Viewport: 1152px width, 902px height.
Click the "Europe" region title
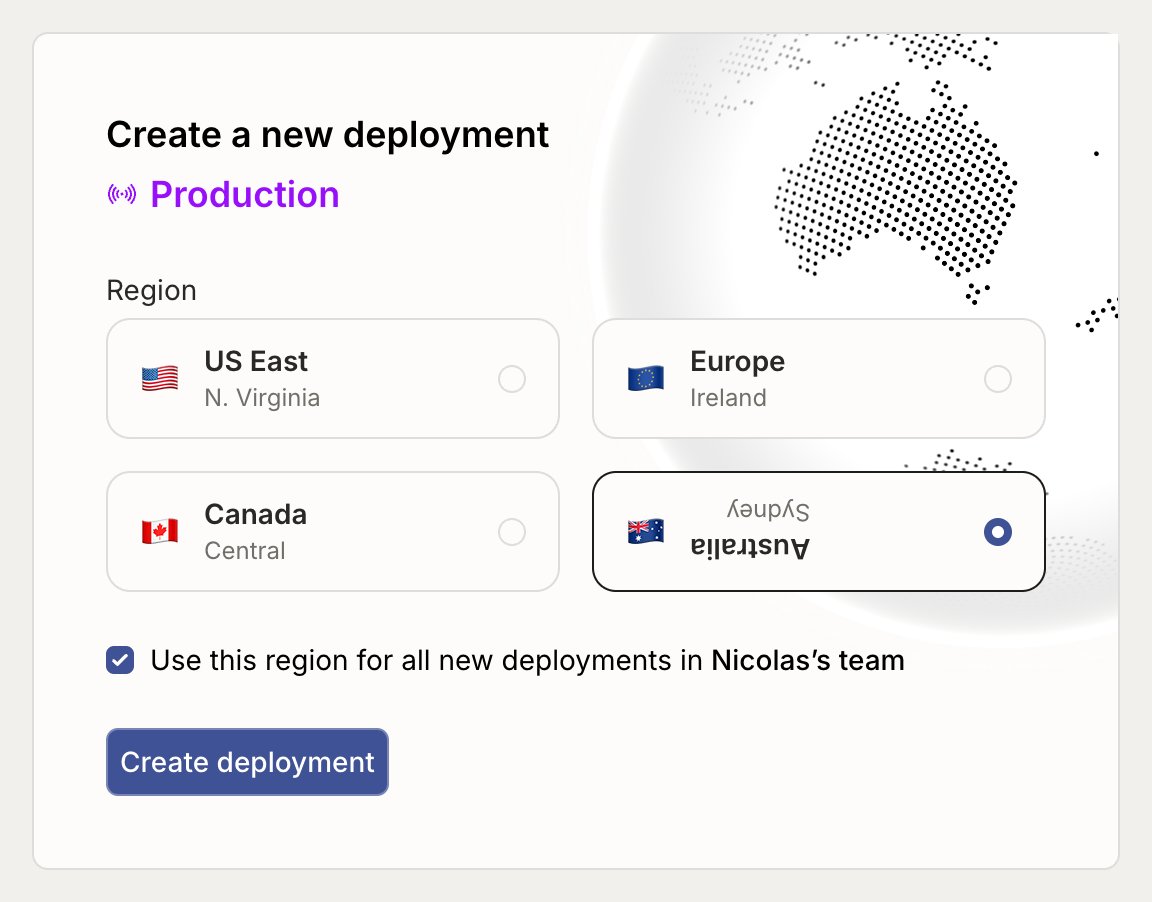pyautogui.click(x=738, y=361)
